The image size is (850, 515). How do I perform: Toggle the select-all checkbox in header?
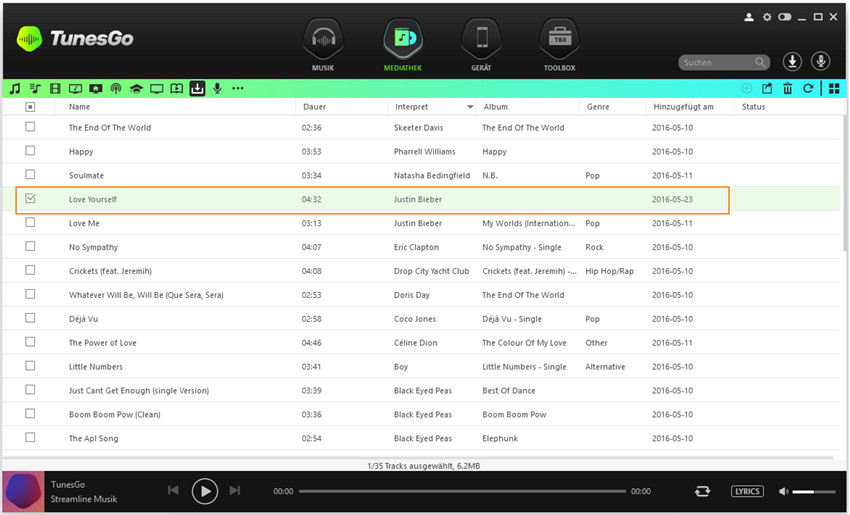(30, 106)
